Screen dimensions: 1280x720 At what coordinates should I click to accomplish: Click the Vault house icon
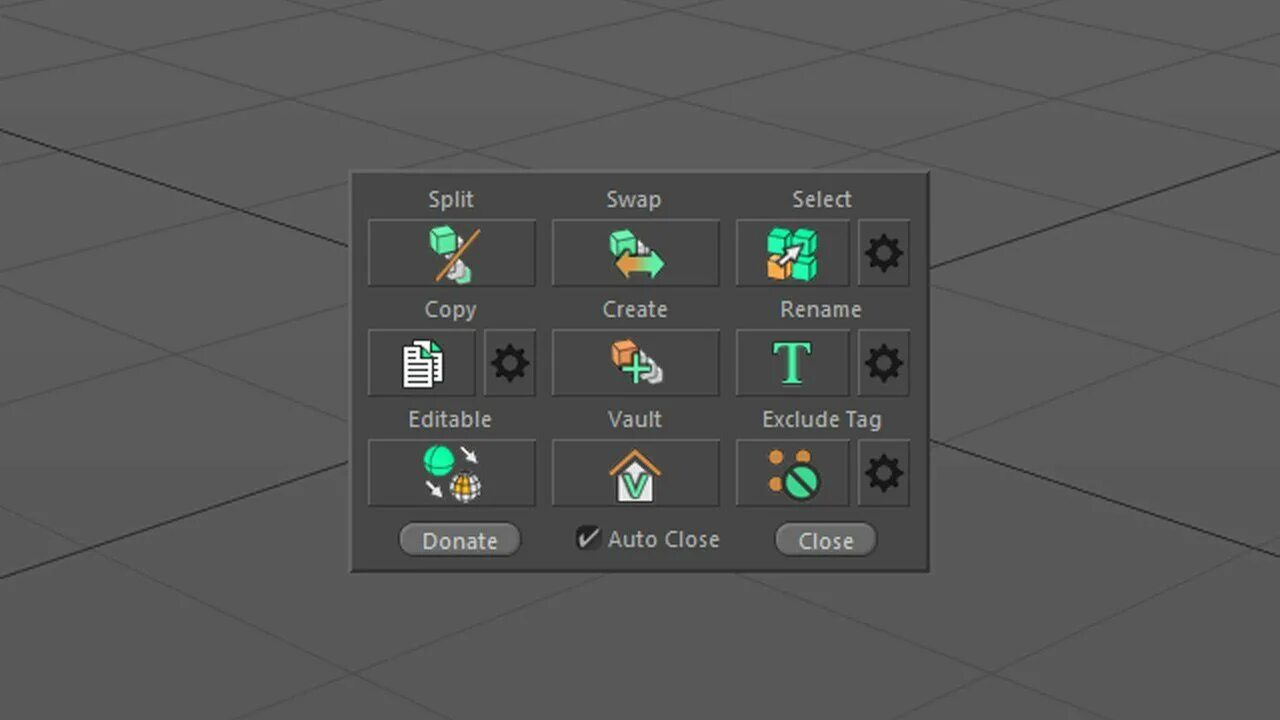(x=635, y=473)
